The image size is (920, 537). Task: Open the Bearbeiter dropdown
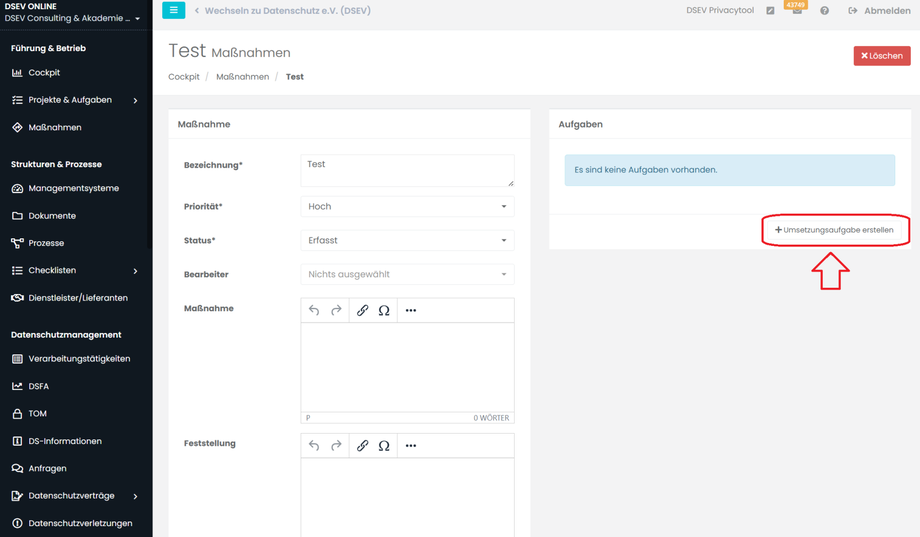tap(407, 274)
